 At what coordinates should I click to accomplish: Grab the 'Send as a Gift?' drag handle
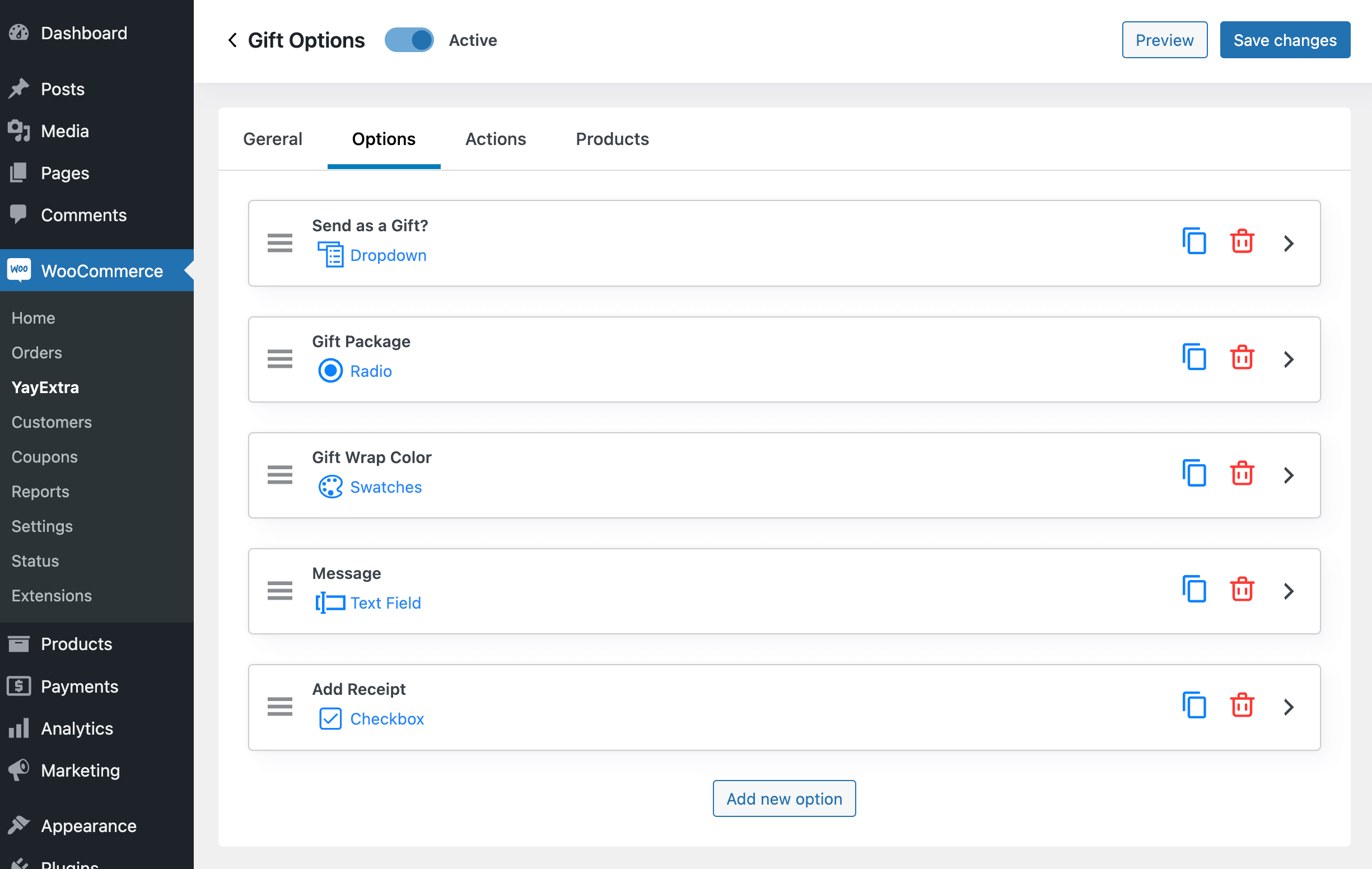[x=280, y=244]
